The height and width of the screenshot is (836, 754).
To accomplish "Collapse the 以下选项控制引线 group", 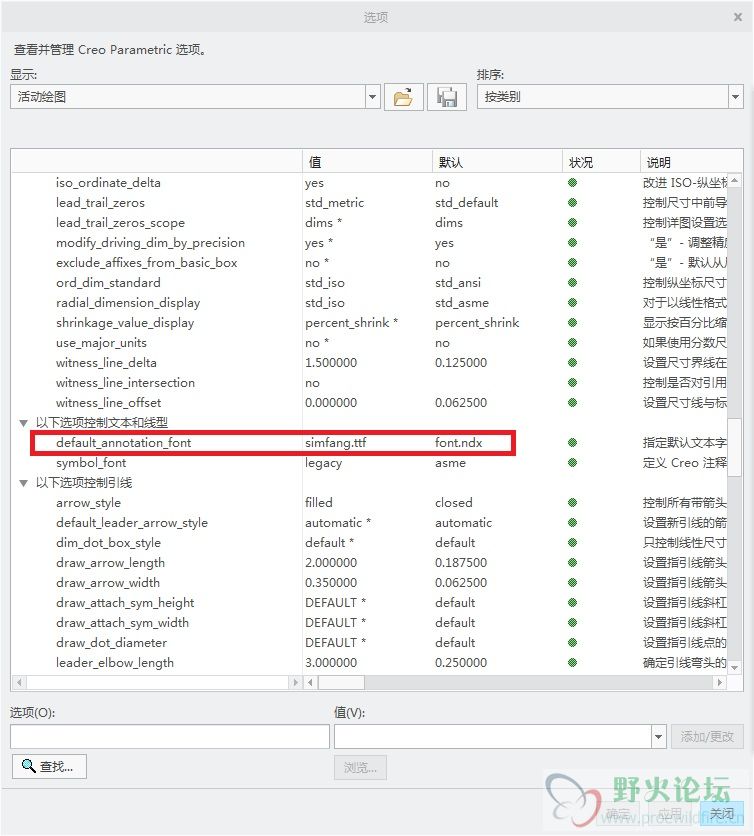I will pyautogui.click(x=23, y=483).
